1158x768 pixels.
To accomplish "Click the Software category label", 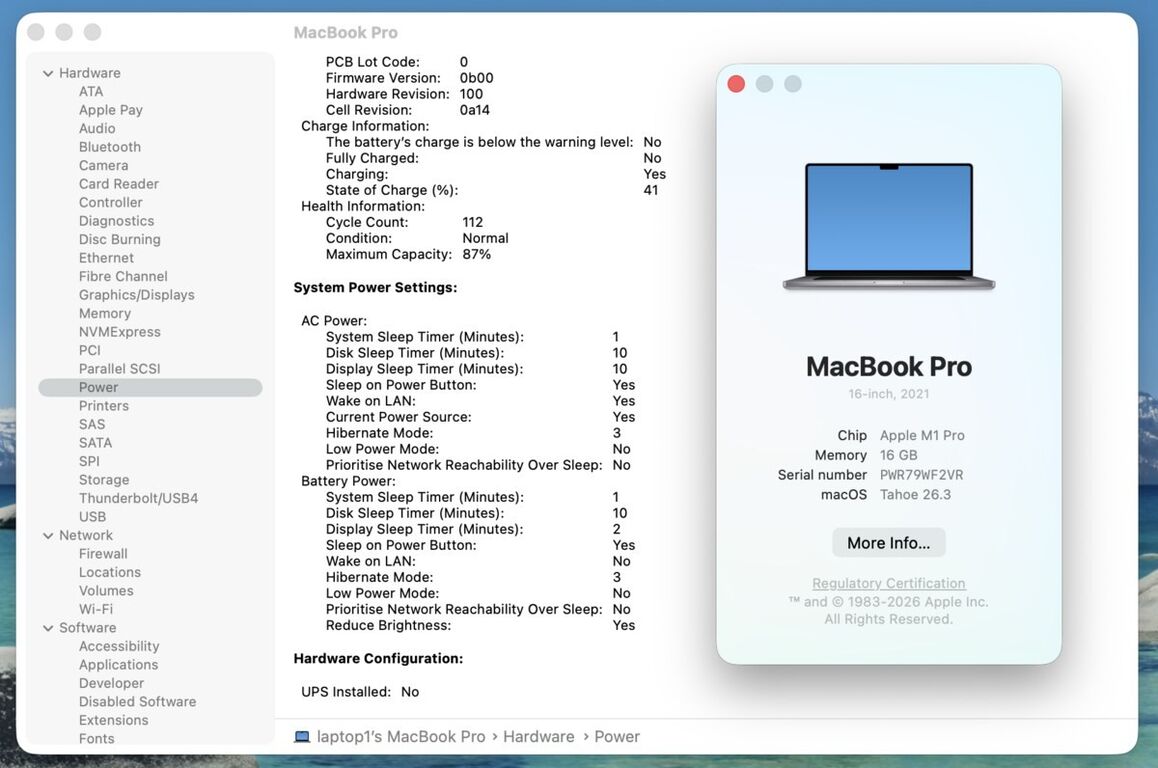I will [x=87, y=628].
